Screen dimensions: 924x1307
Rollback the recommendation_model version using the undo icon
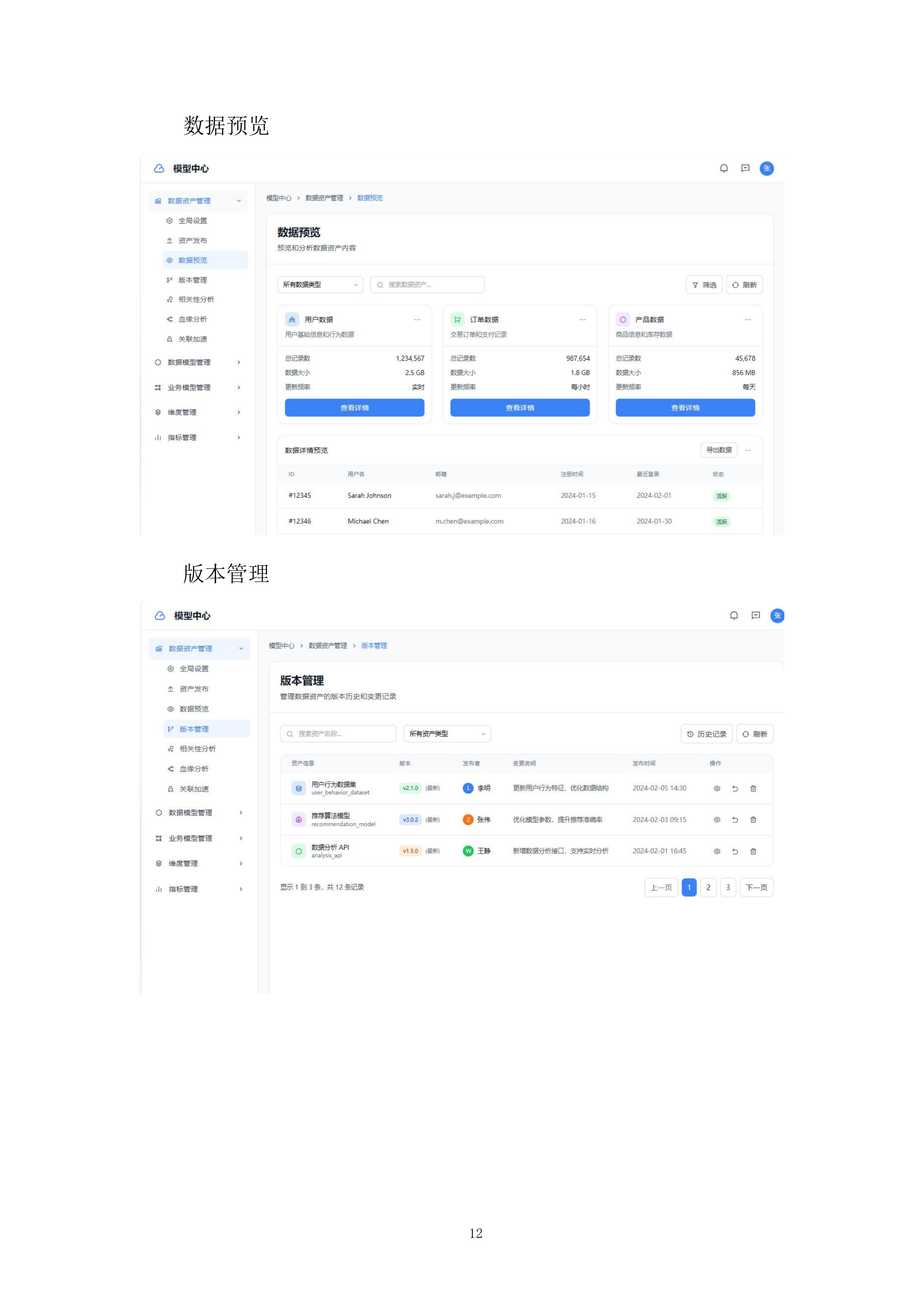tap(735, 820)
